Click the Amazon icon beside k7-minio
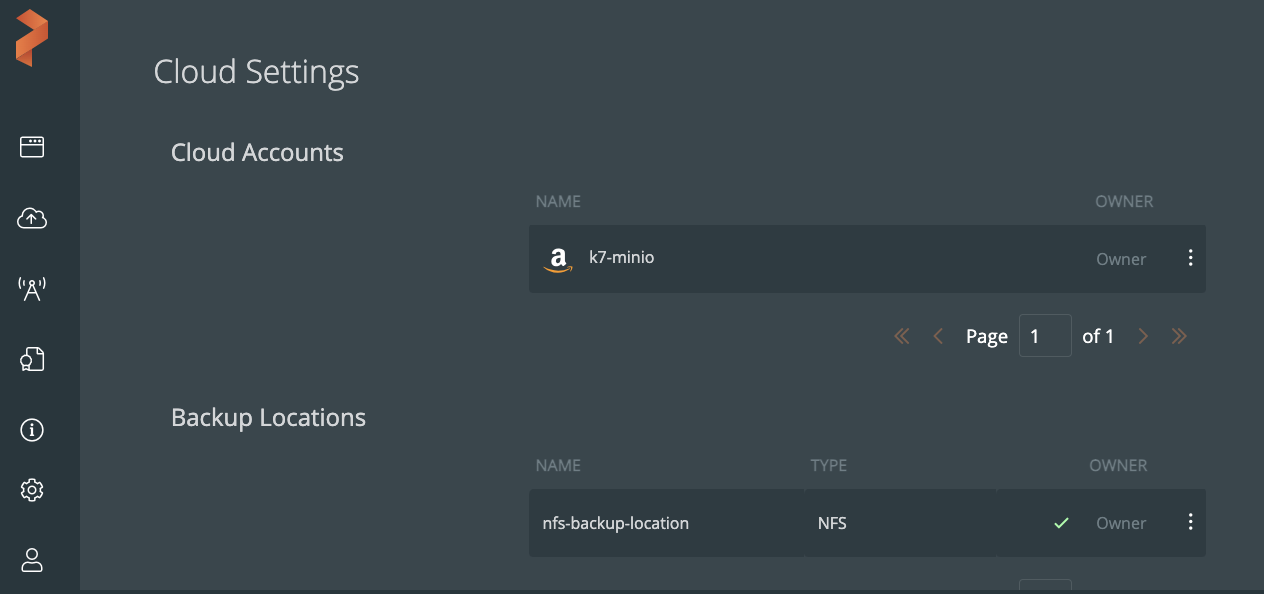The width and height of the screenshot is (1264, 594). 558,259
